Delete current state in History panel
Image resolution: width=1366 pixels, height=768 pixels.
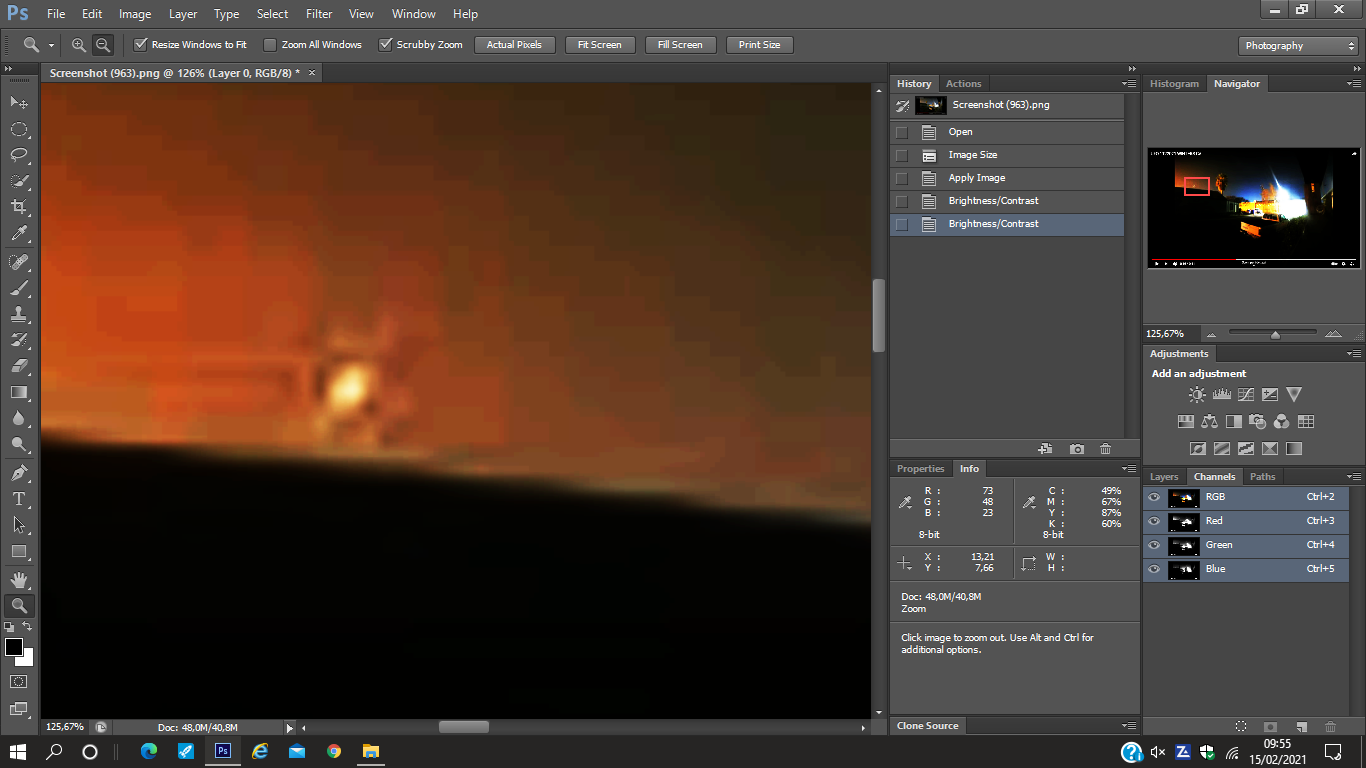(x=1105, y=449)
